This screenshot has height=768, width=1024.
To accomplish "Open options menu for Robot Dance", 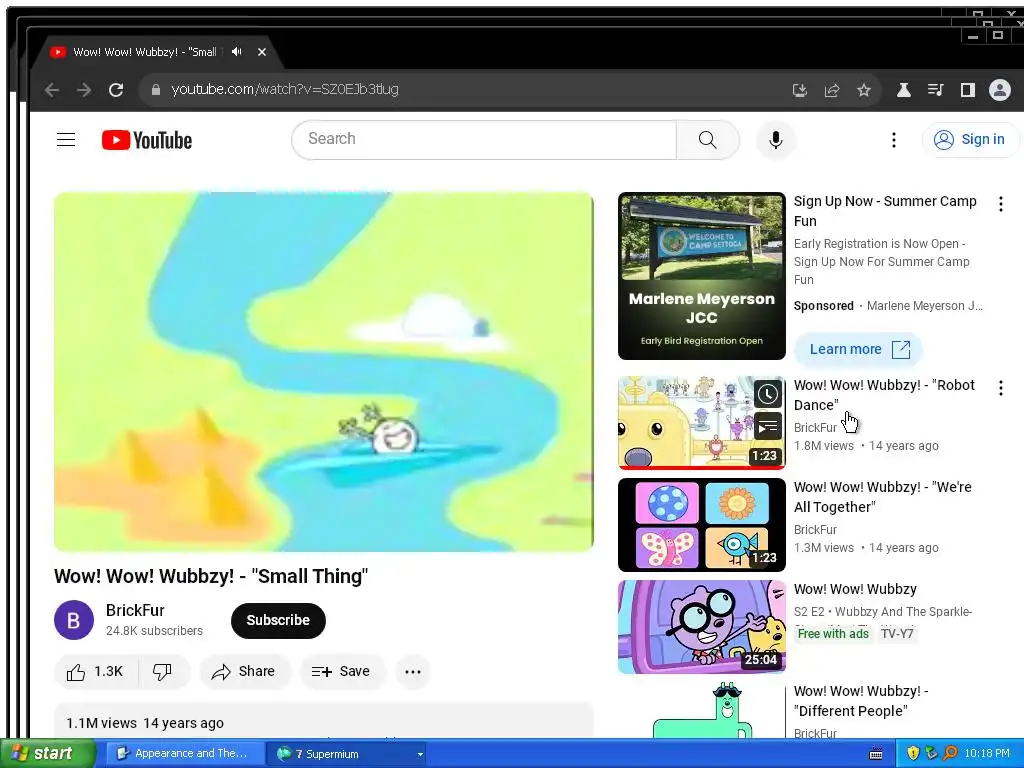I will click(x=1000, y=389).
